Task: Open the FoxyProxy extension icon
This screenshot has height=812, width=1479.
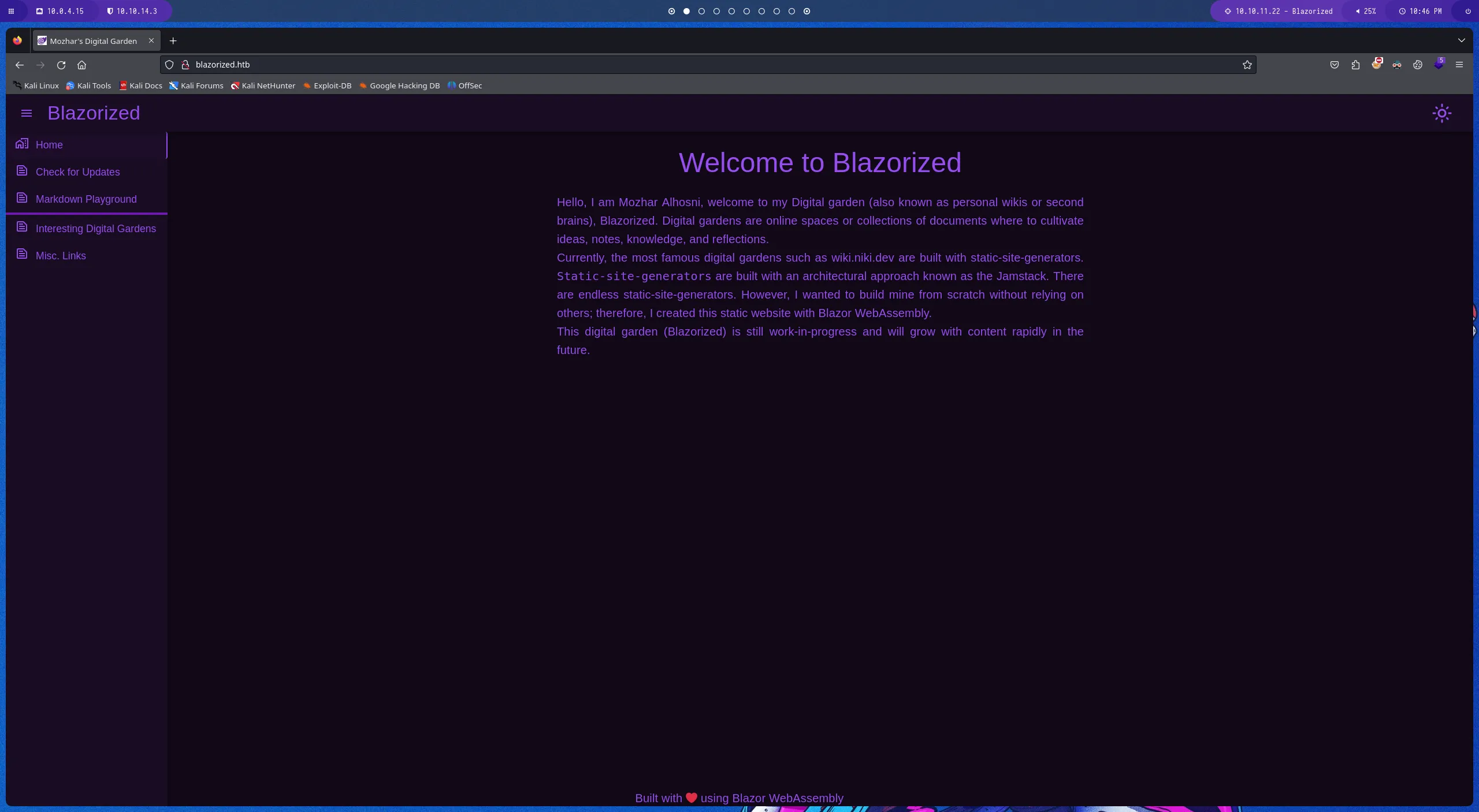Action: pyautogui.click(x=1377, y=64)
